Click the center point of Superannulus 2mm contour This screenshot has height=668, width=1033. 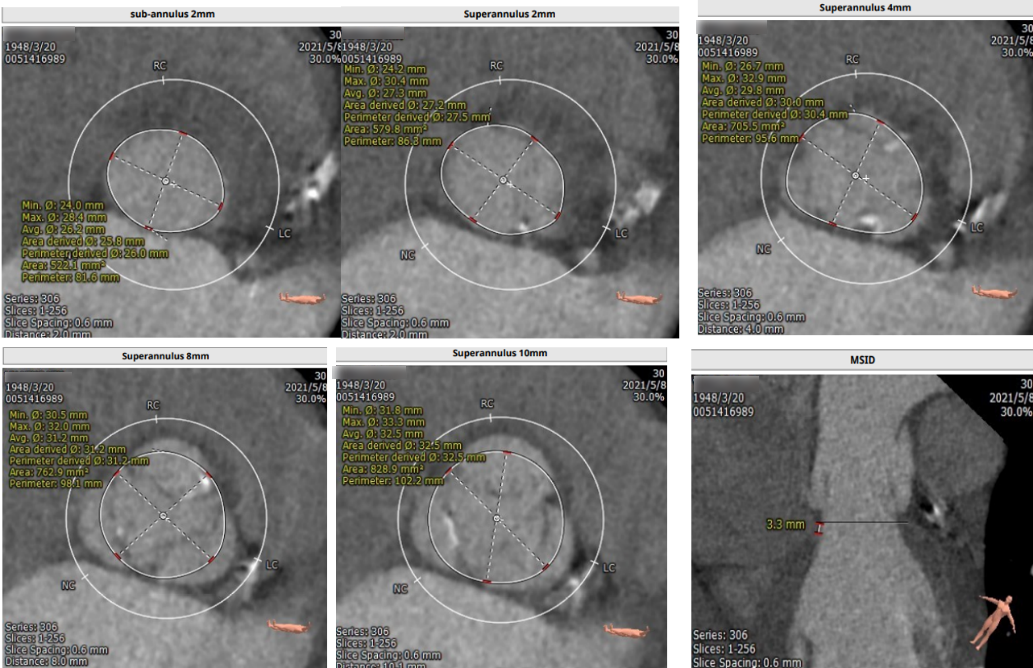pos(503,180)
